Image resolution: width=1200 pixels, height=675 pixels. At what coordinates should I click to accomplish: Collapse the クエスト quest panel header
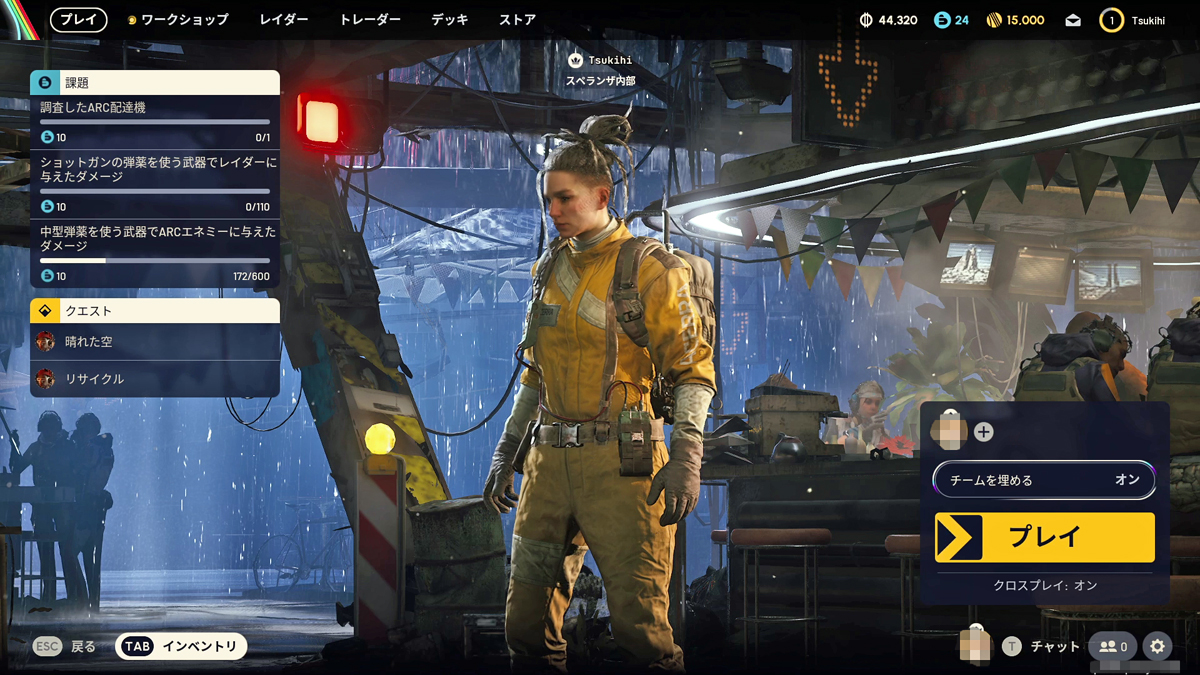point(155,311)
